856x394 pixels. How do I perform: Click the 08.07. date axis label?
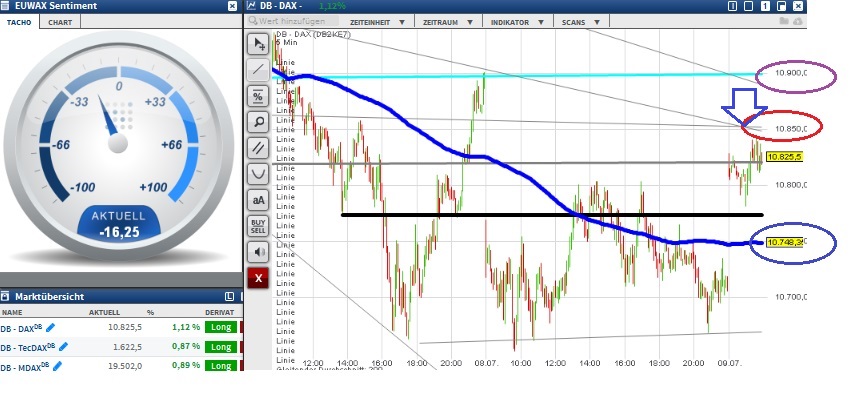[x=485, y=363]
